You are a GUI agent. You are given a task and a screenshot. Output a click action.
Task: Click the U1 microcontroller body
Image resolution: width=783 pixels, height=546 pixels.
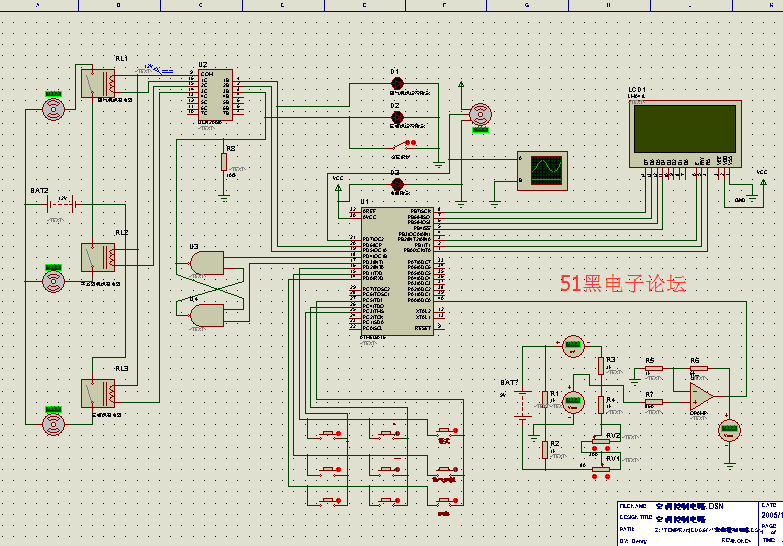(396, 270)
